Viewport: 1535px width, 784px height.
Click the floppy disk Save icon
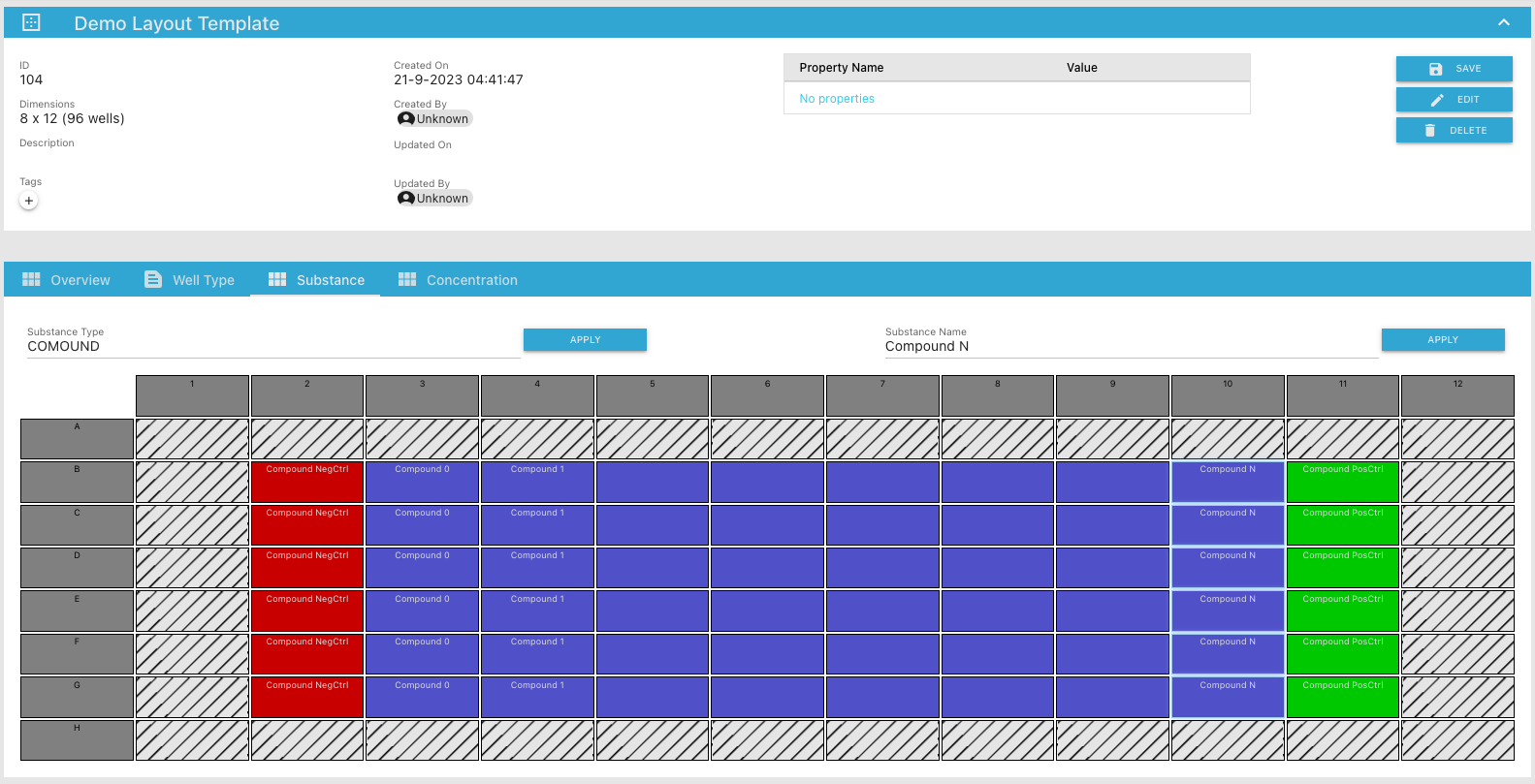tap(1435, 69)
